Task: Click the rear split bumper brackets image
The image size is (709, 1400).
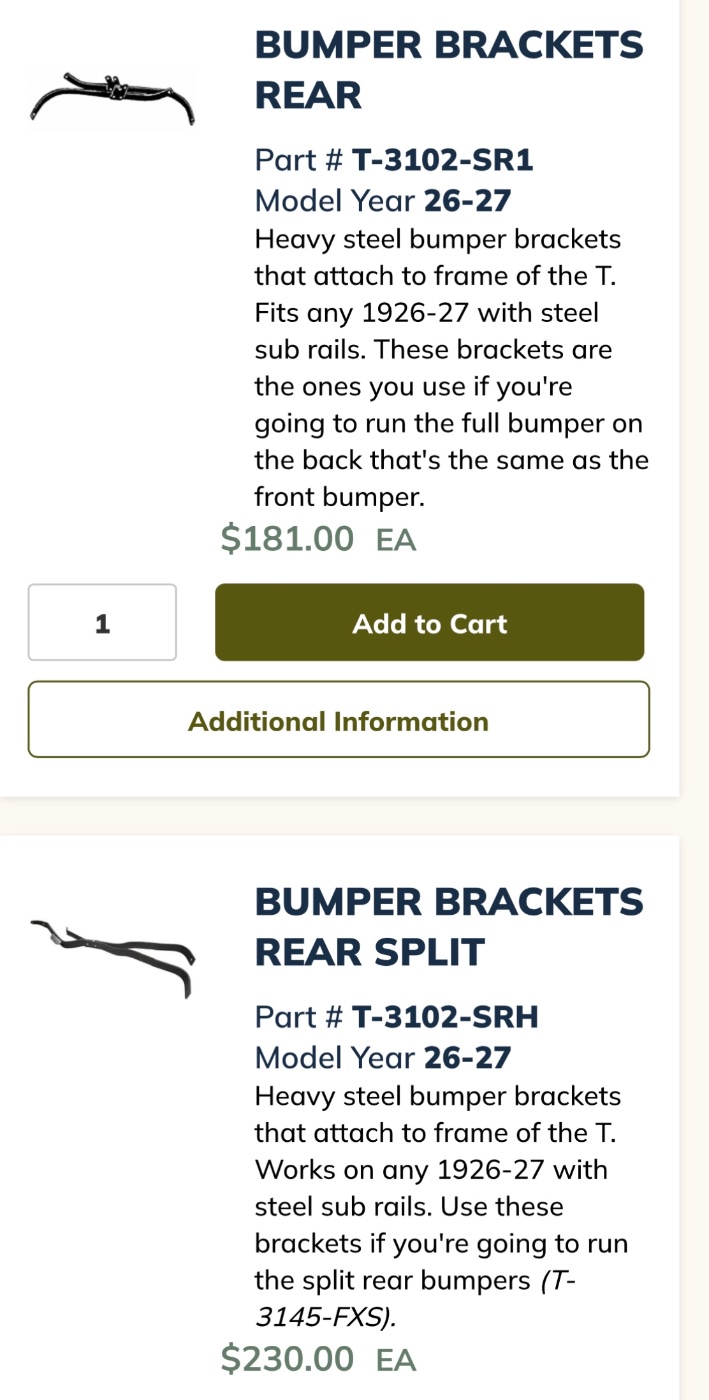Action: point(112,955)
